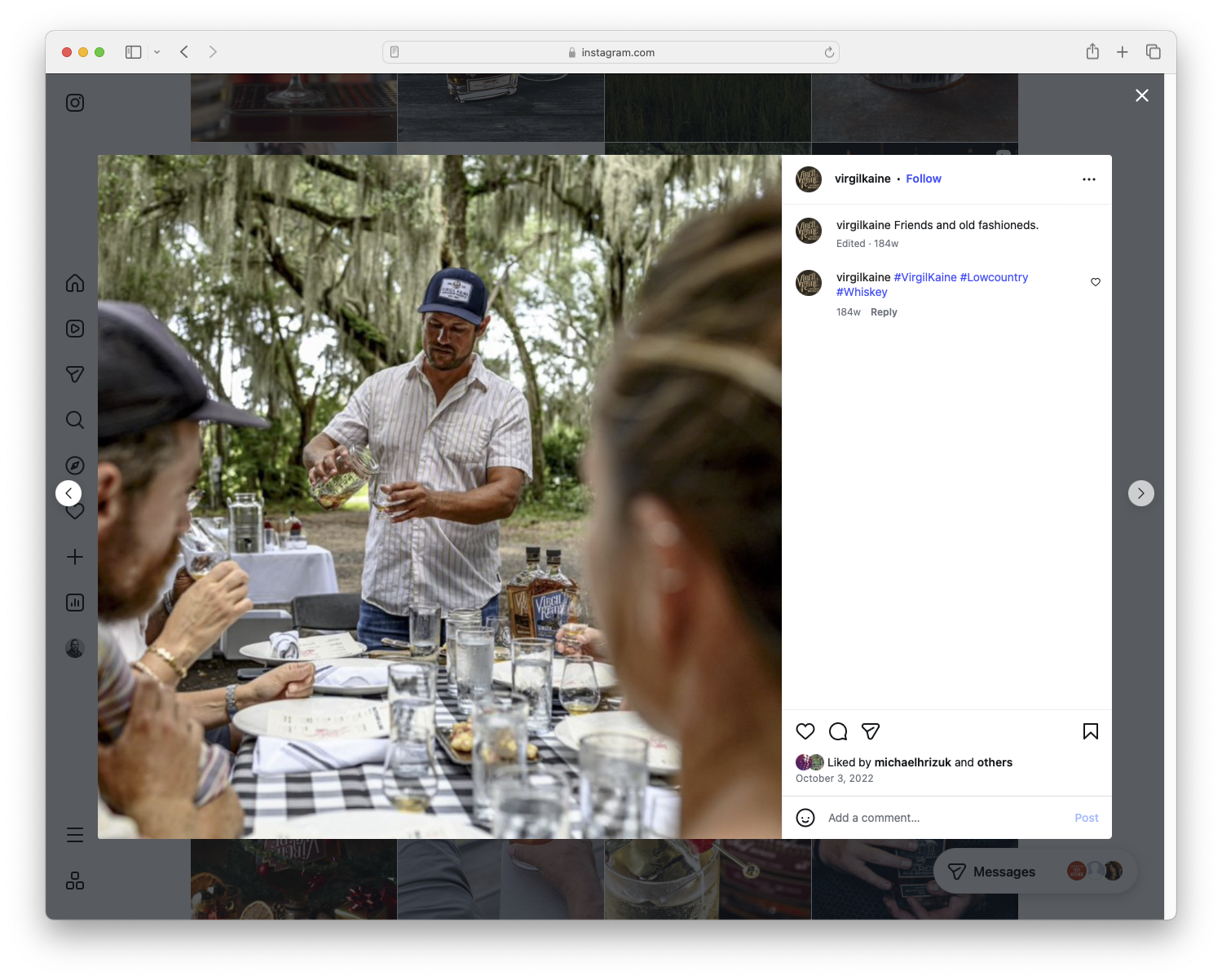Open the post options ellipsis menu

pos(1089,179)
